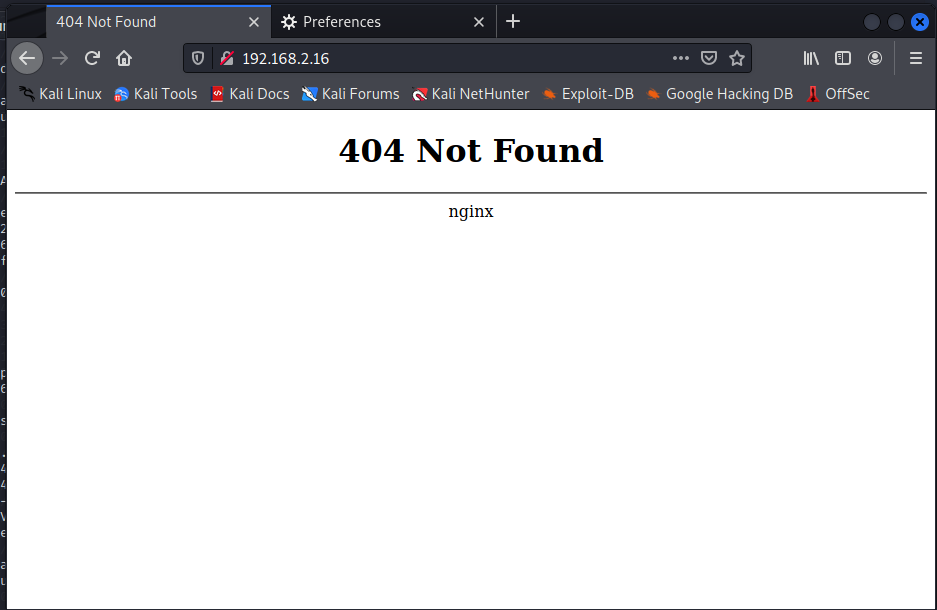Open Exploit-DB bookmark
This screenshot has height=610, width=937.
587,94
